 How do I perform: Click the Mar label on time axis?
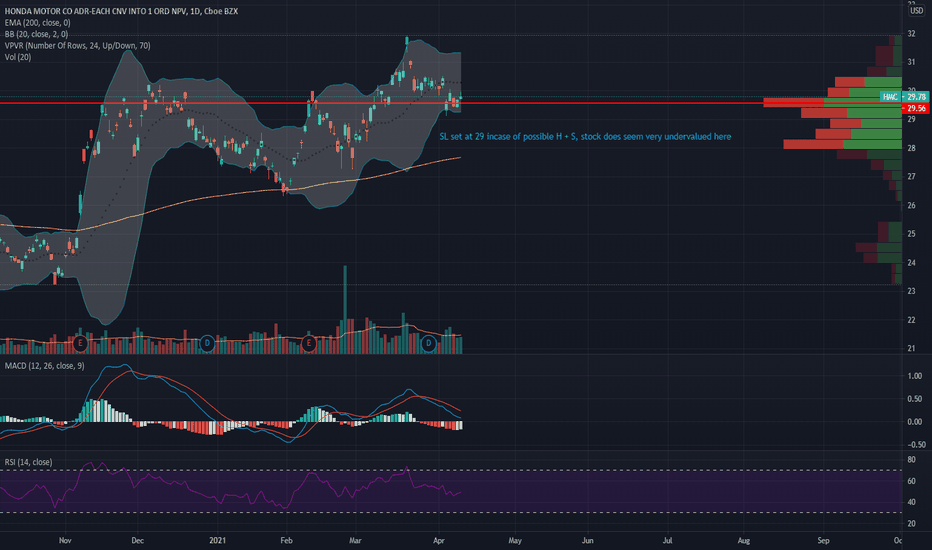click(x=355, y=540)
